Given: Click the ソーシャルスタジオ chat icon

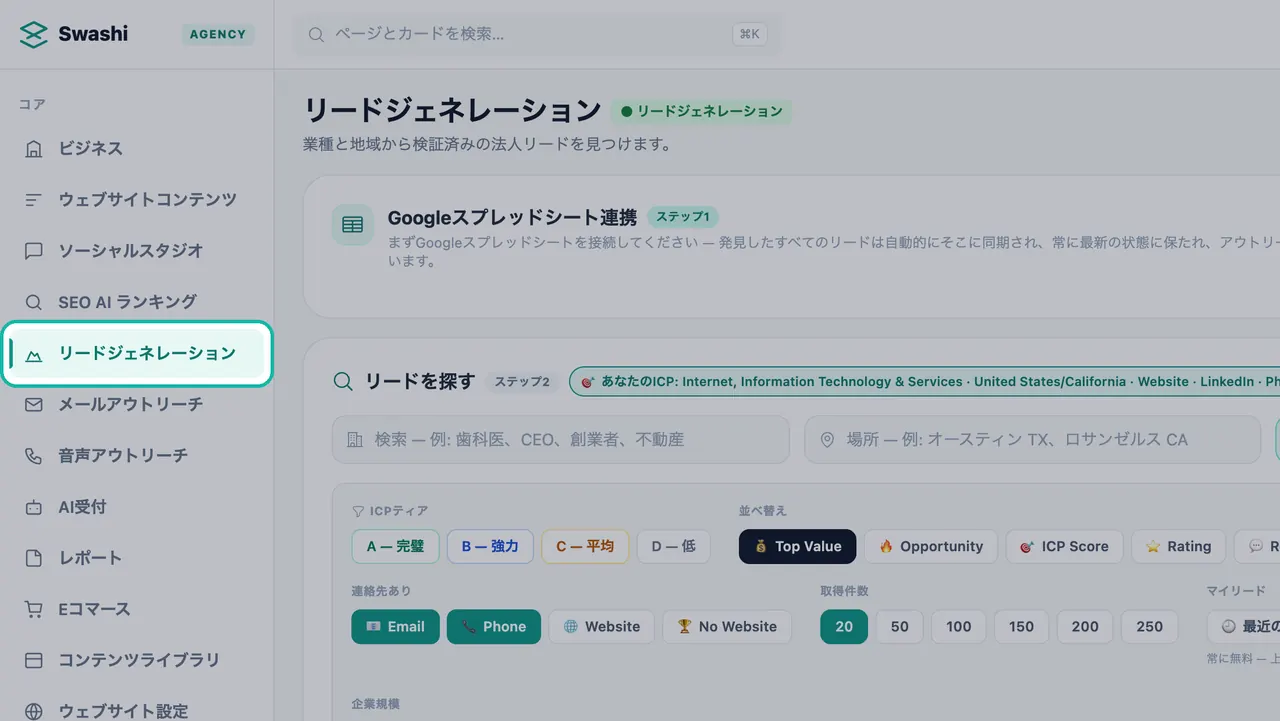Looking at the screenshot, I should [34, 251].
